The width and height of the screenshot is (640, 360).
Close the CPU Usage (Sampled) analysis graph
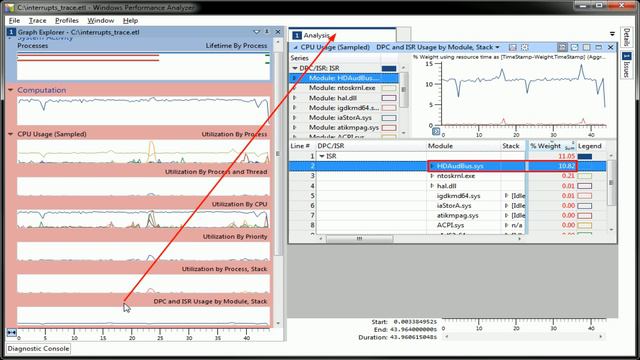point(611,47)
